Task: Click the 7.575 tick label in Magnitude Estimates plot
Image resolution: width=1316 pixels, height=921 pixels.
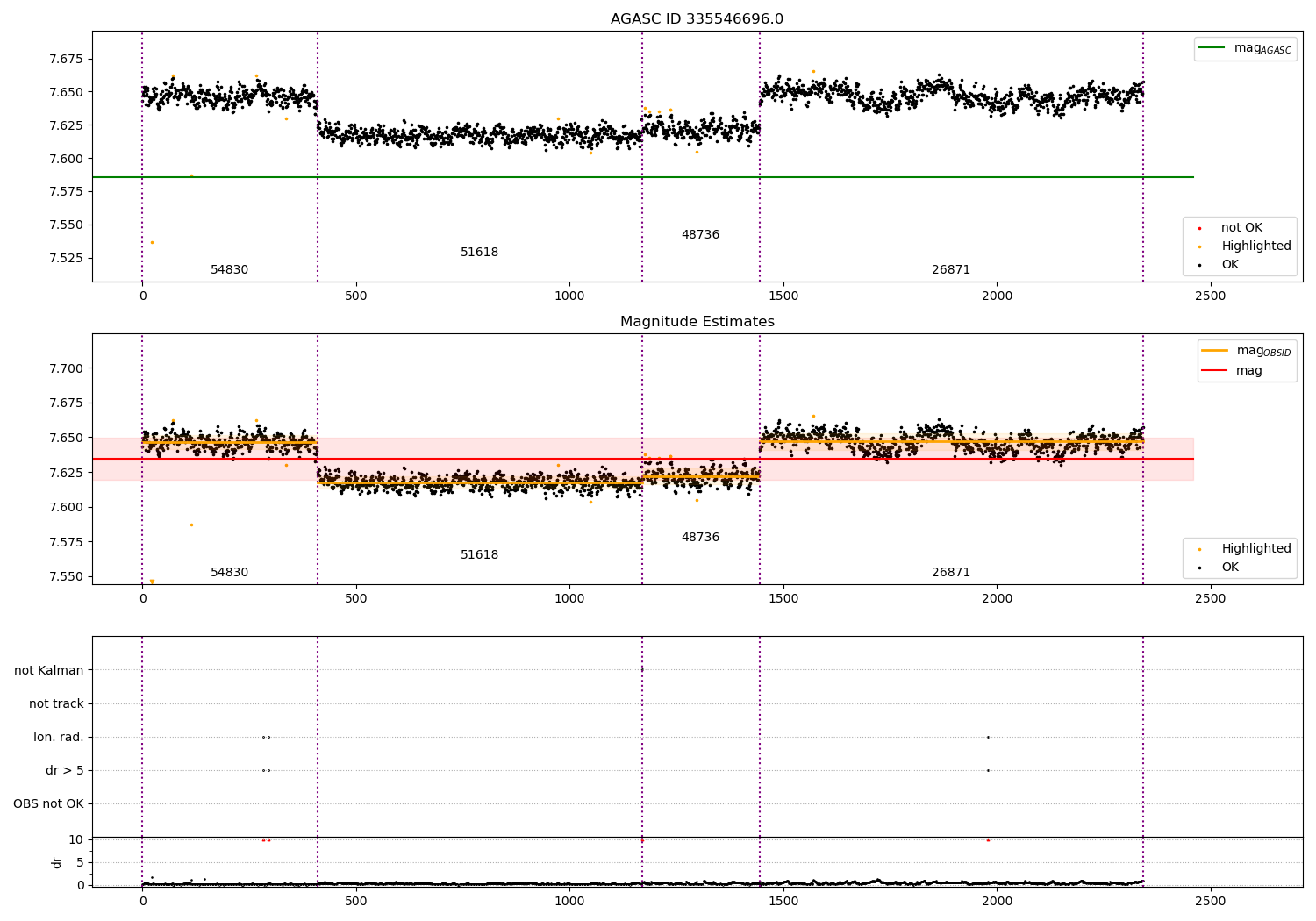Action: tap(66, 542)
